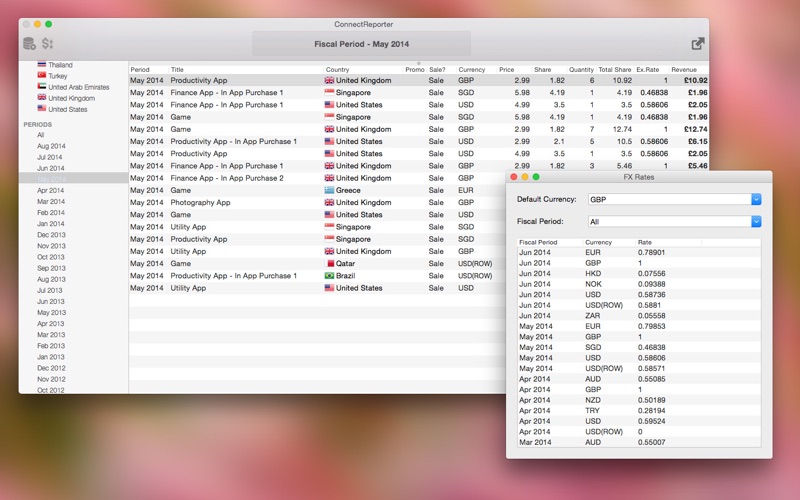The height and width of the screenshot is (500, 800).
Task: Select Feb 2014 period
Action: [51, 213]
